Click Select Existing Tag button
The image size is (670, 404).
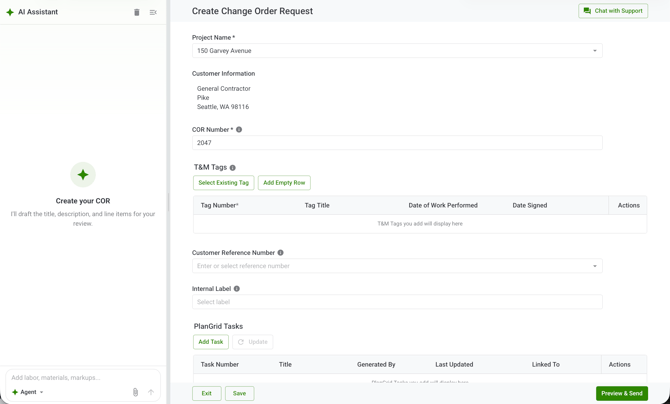click(223, 183)
